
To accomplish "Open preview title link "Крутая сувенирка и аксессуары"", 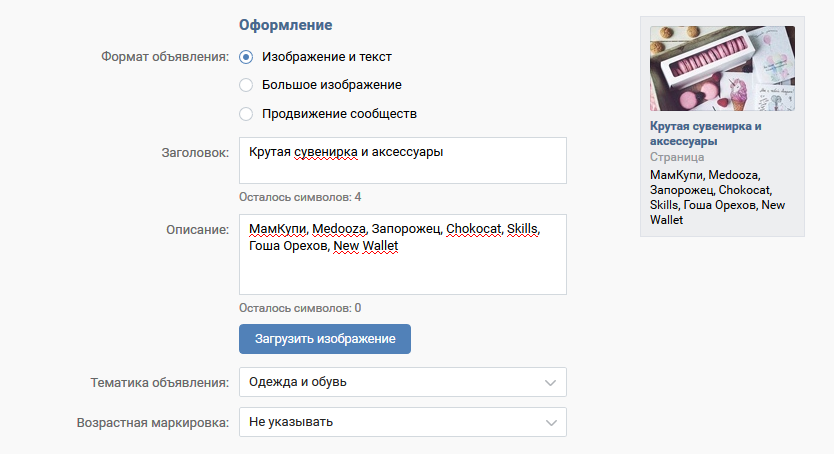I will [x=706, y=134].
